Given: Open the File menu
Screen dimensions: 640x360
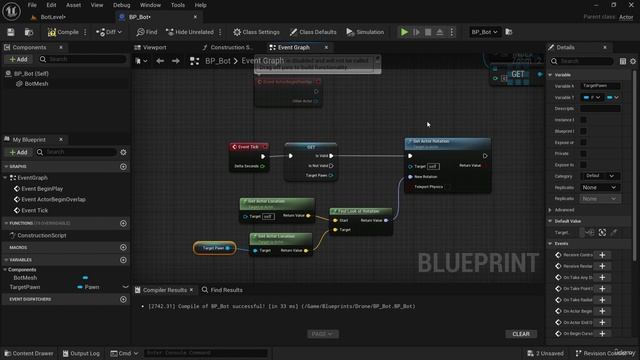Looking at the screenshot, I should 32,5.
